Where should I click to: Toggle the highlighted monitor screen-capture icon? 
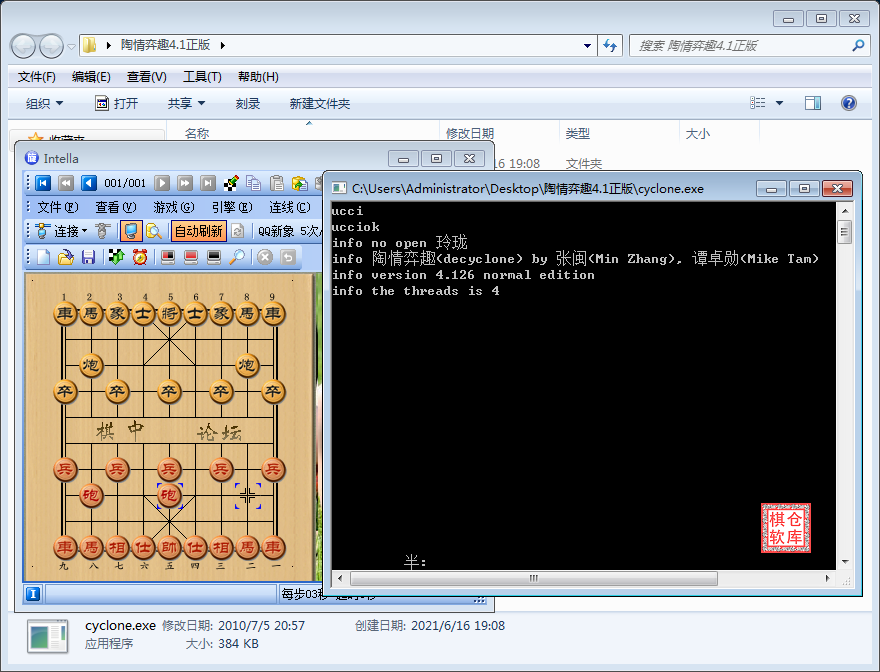[x=131, y=231]
